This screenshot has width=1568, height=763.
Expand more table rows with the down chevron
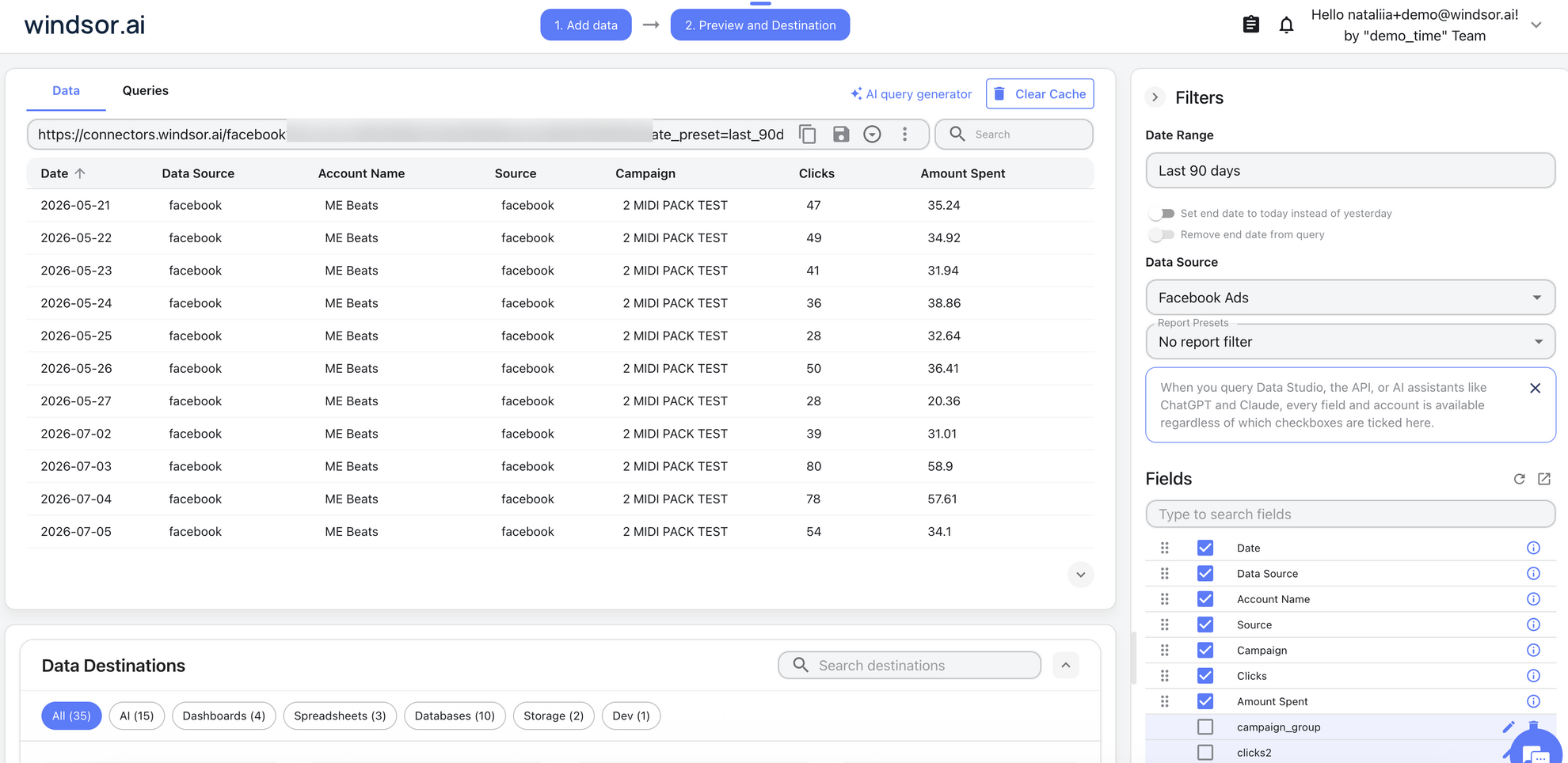click(1080, 575)
